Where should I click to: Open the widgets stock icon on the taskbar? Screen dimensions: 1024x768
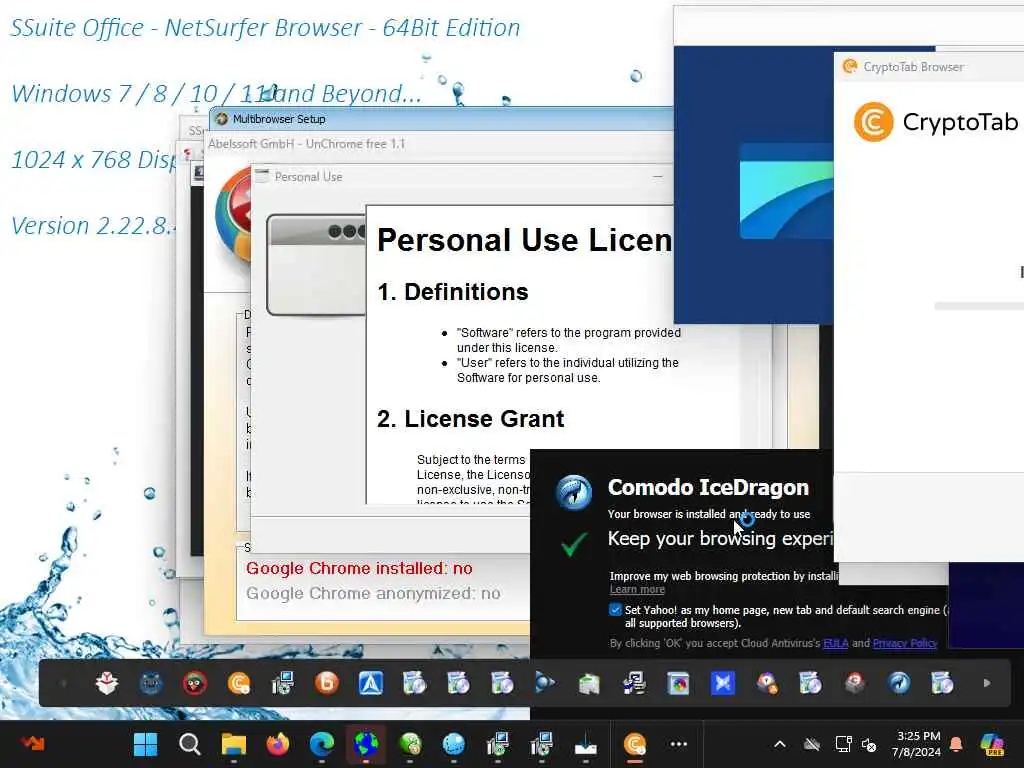click(x=32, y=743)
